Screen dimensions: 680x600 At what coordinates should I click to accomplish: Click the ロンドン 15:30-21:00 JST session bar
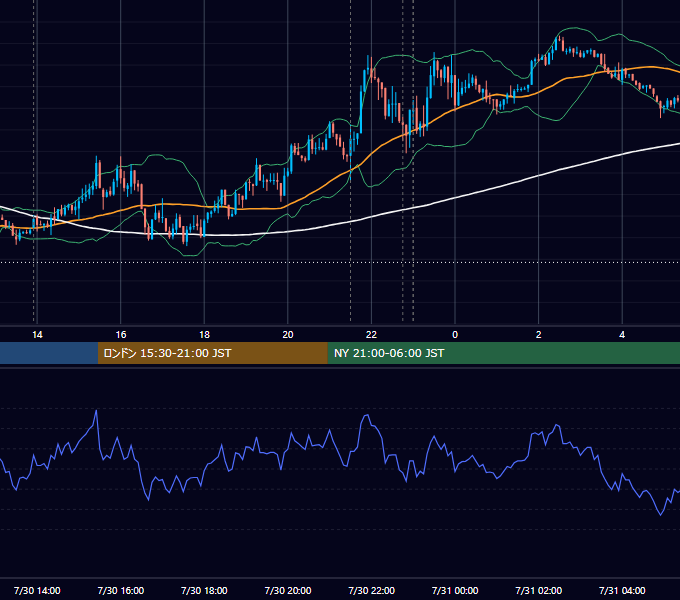pos(212,353)
